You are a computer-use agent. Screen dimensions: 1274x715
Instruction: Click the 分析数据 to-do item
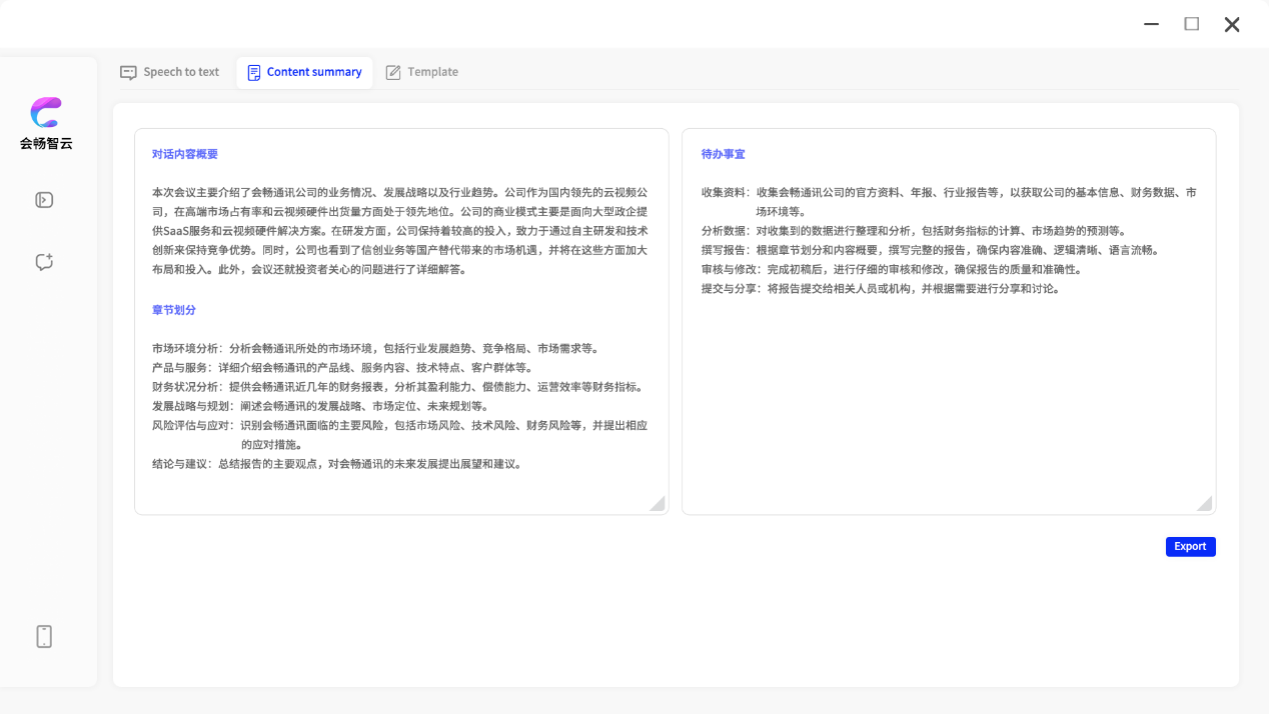tap(914, 231)
